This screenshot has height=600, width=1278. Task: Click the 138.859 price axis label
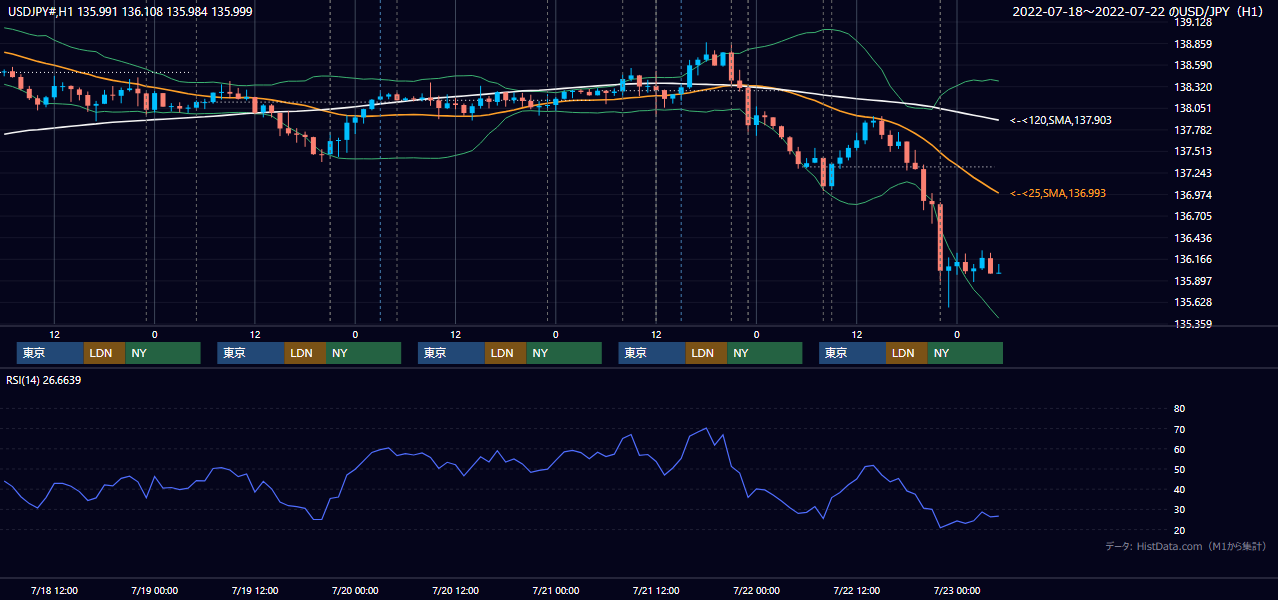coord(1193,44)
